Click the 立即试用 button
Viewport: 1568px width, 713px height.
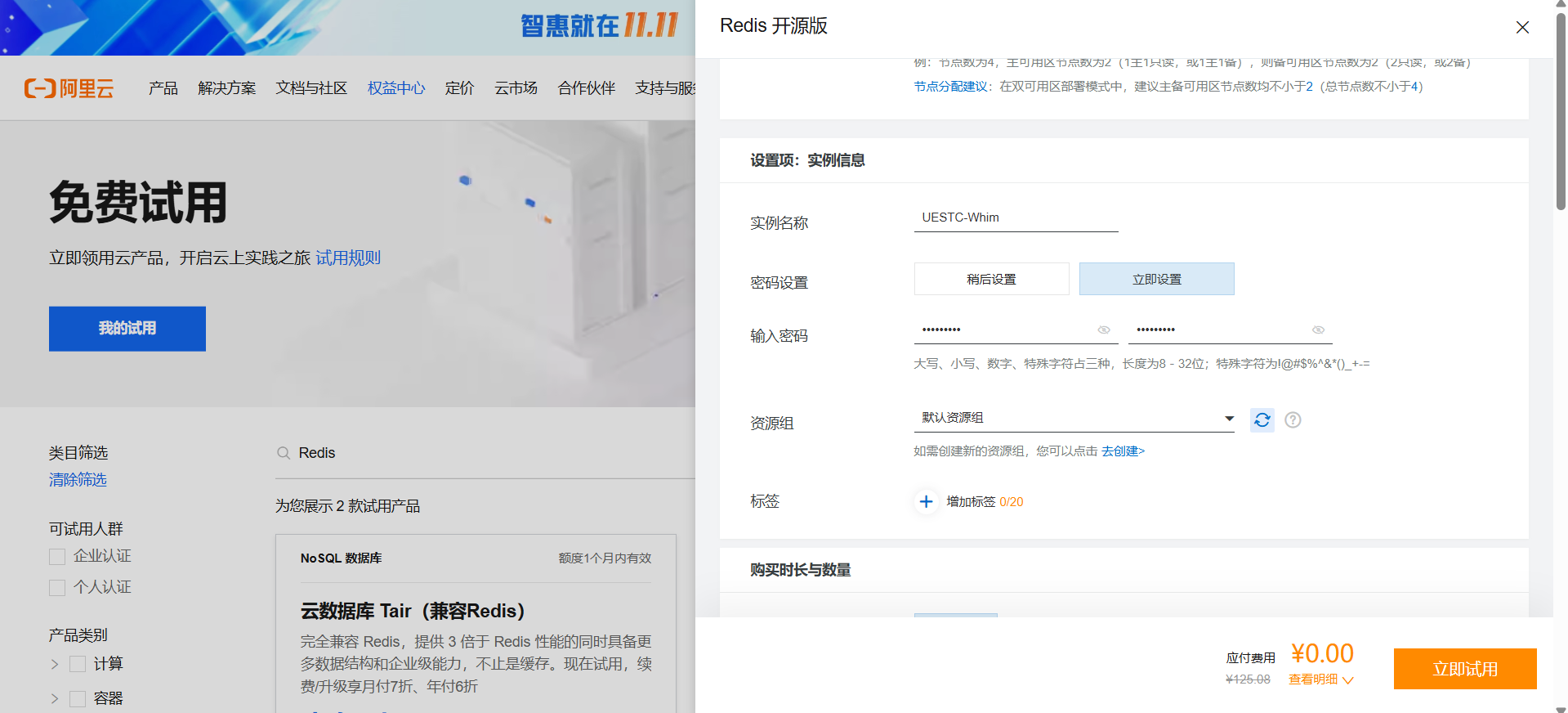(x=1465, y=669)
